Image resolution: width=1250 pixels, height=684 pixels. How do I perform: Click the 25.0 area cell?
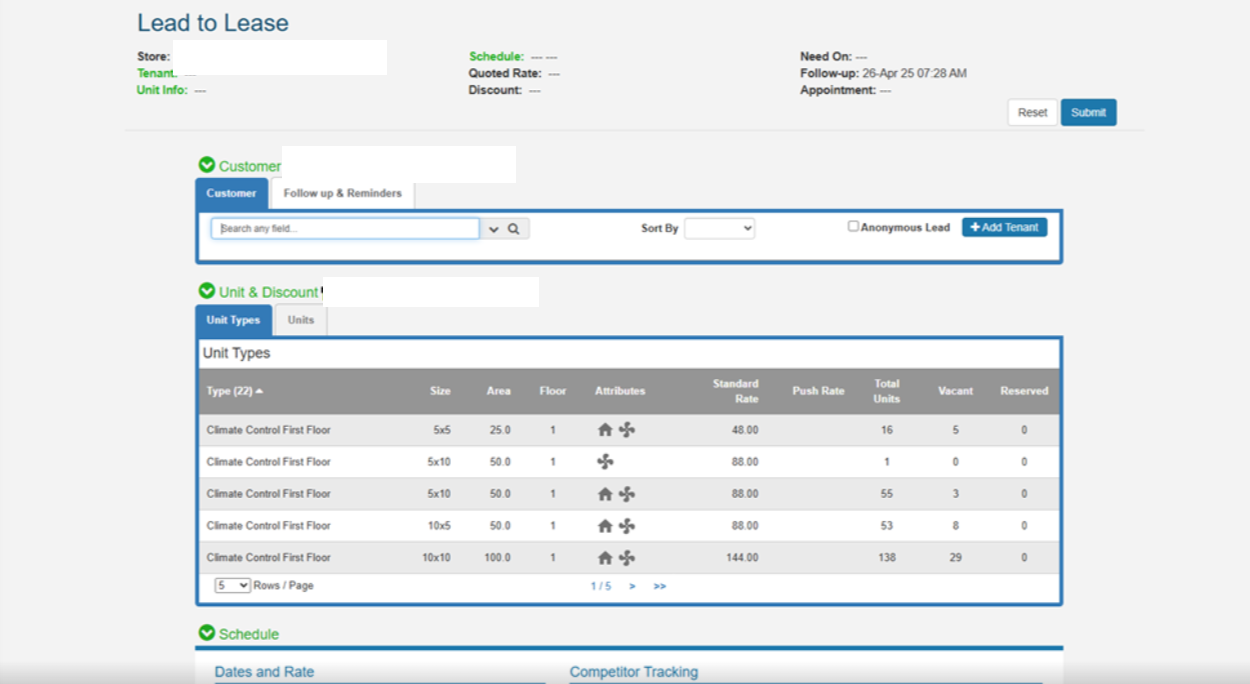[500, 430]
